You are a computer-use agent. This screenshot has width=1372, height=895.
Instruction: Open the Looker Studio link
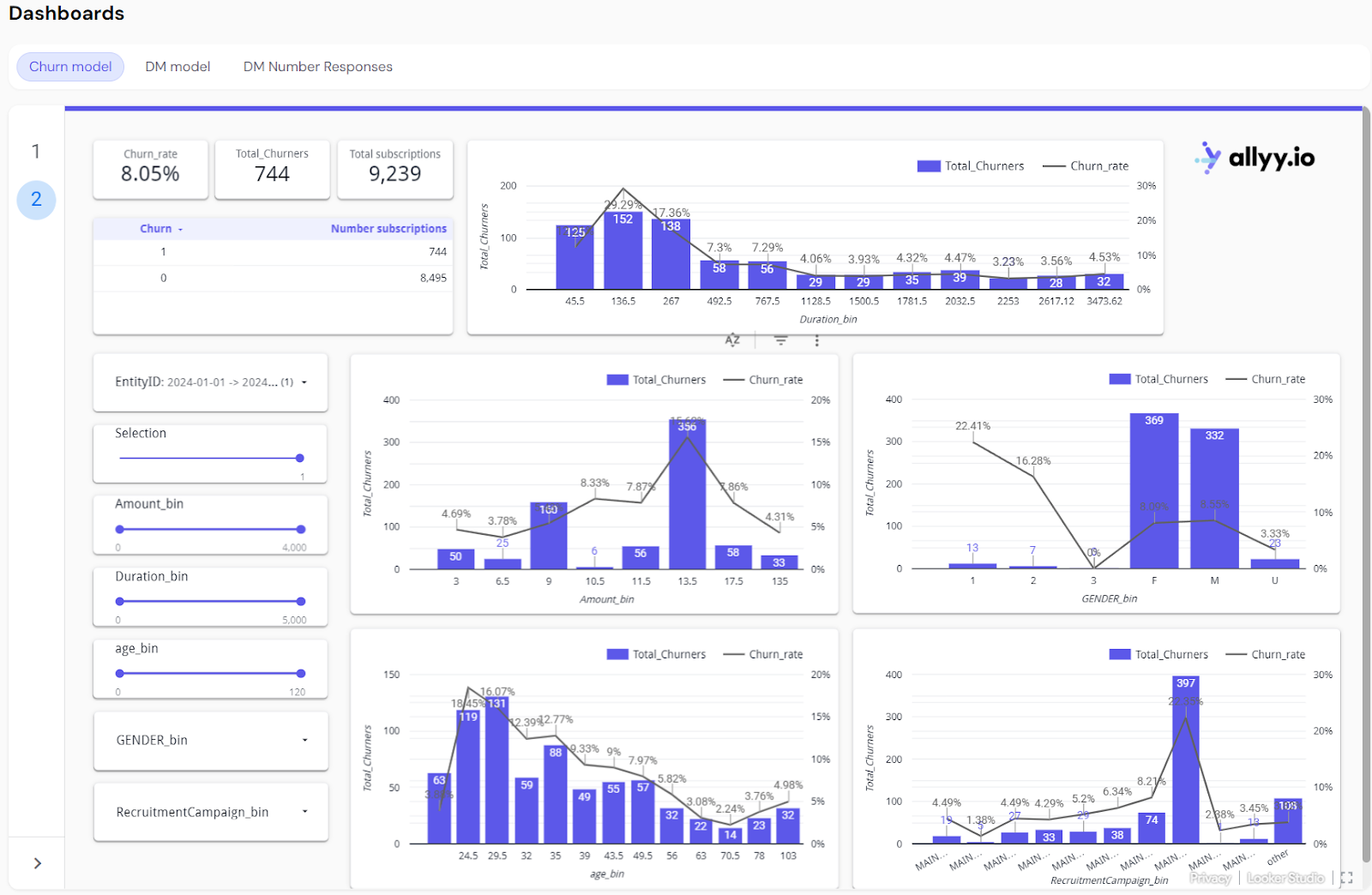tap(1285, 878)
